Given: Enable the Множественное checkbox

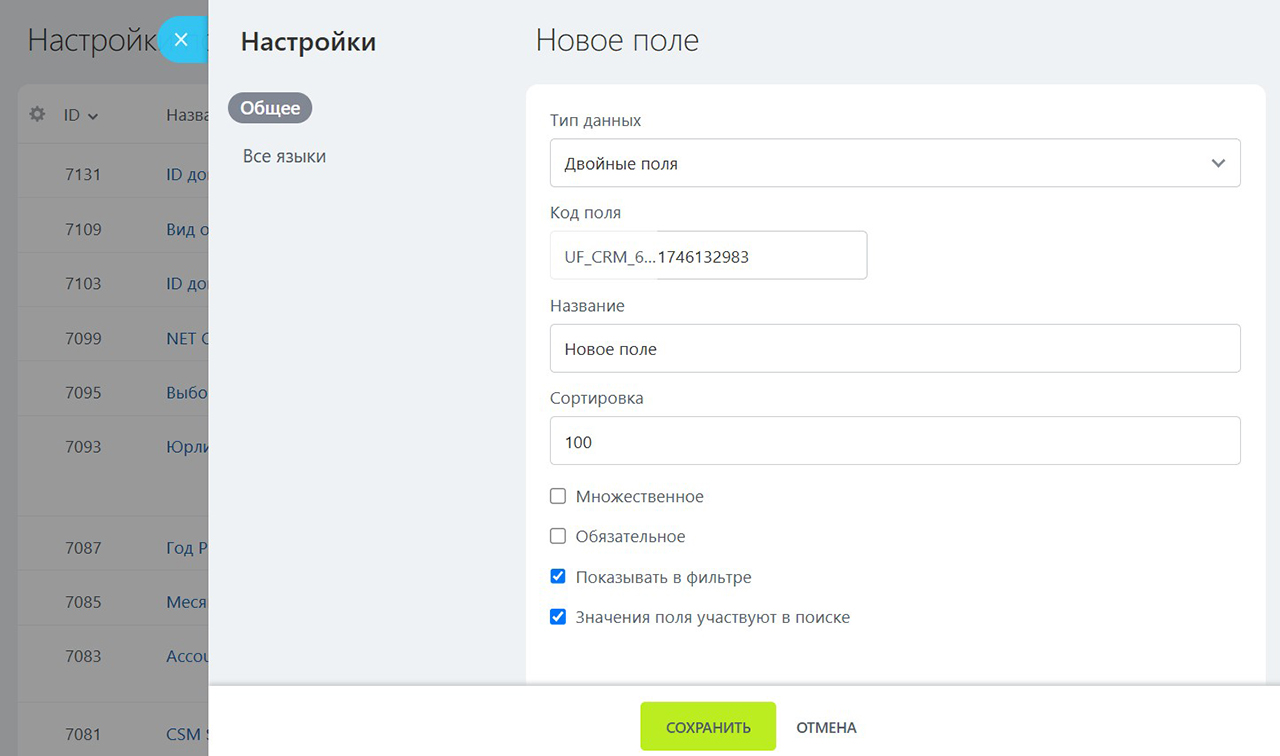Looking at the screenshot, I should tap(558, 496).
